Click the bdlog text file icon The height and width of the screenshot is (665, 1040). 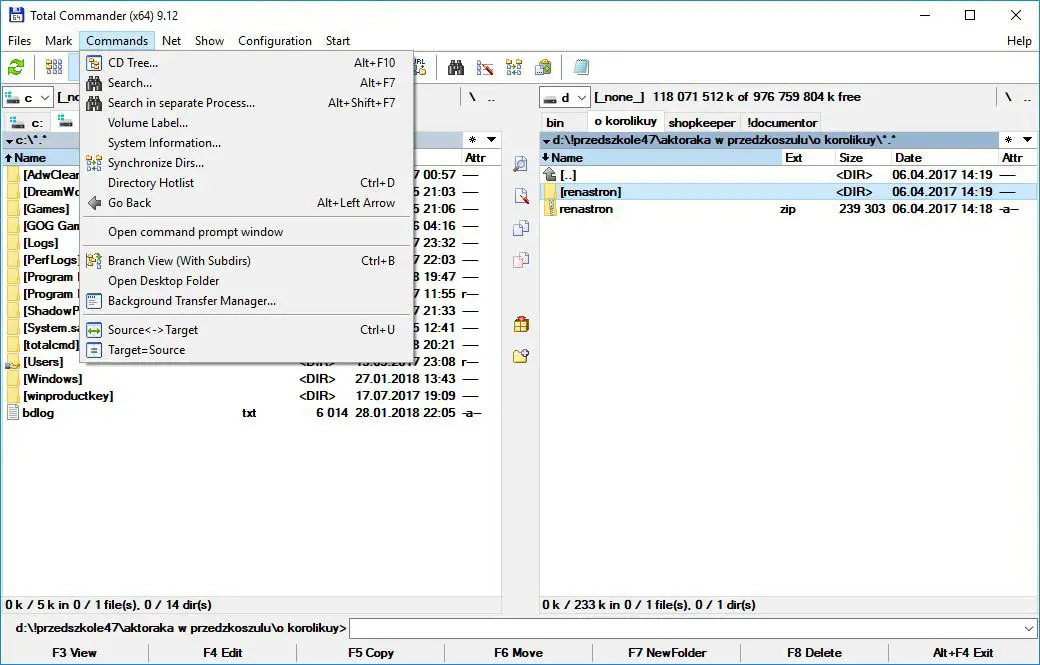click(12, 412)
